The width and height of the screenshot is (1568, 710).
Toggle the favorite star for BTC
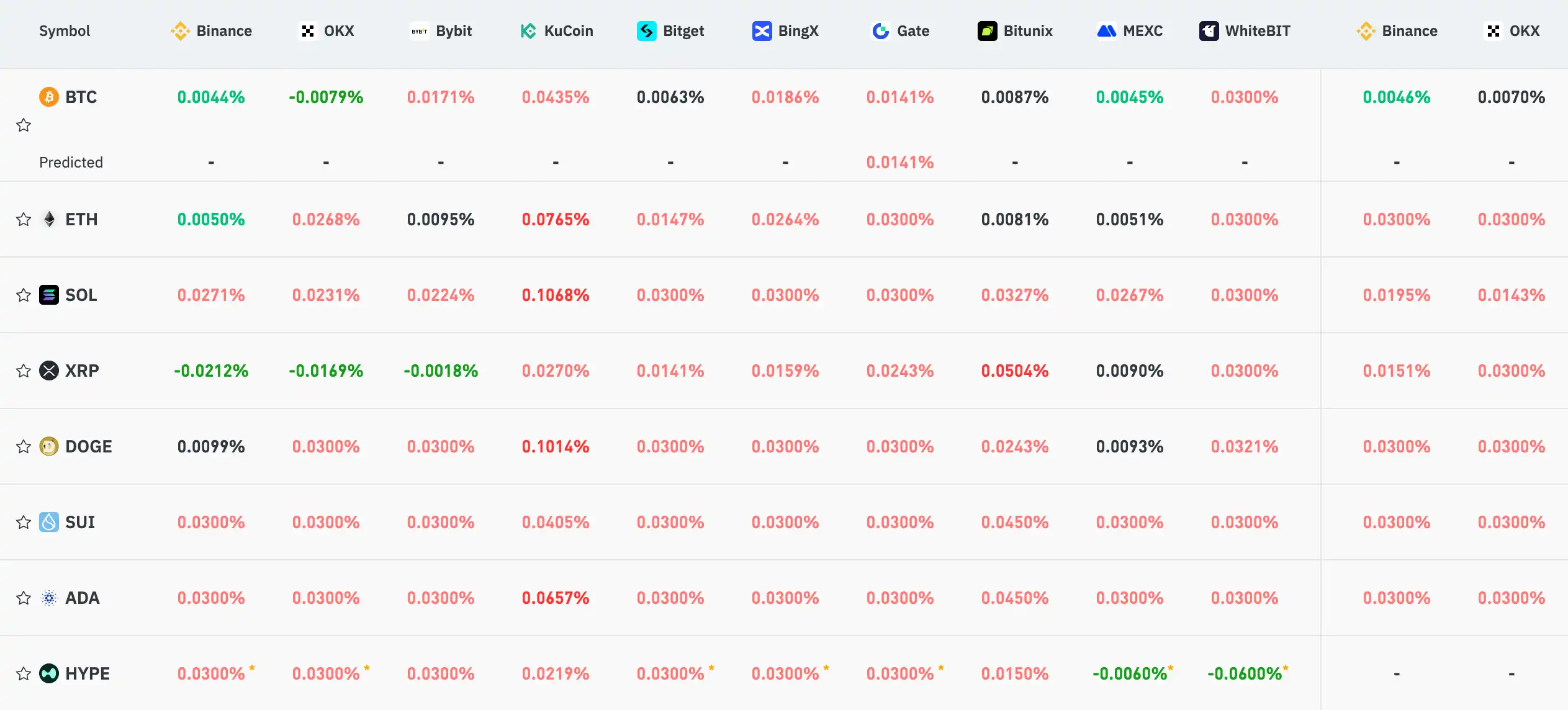[x=24, y=125]
